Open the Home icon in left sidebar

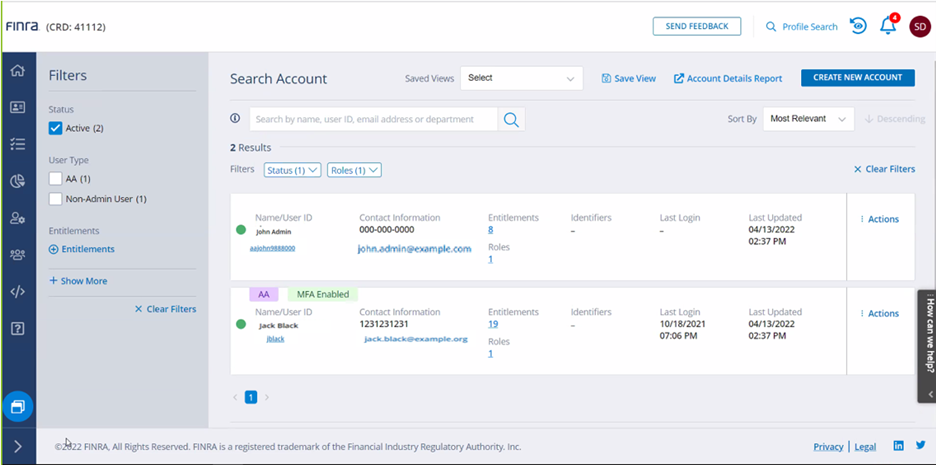pos(17,71)
